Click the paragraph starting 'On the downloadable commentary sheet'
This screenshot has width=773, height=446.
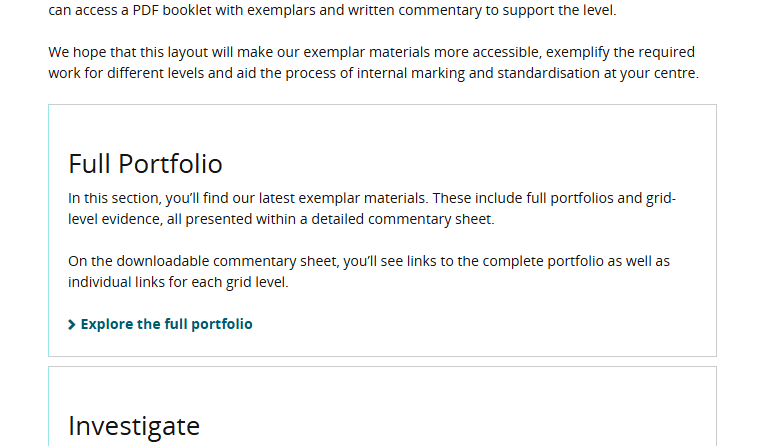369,271
